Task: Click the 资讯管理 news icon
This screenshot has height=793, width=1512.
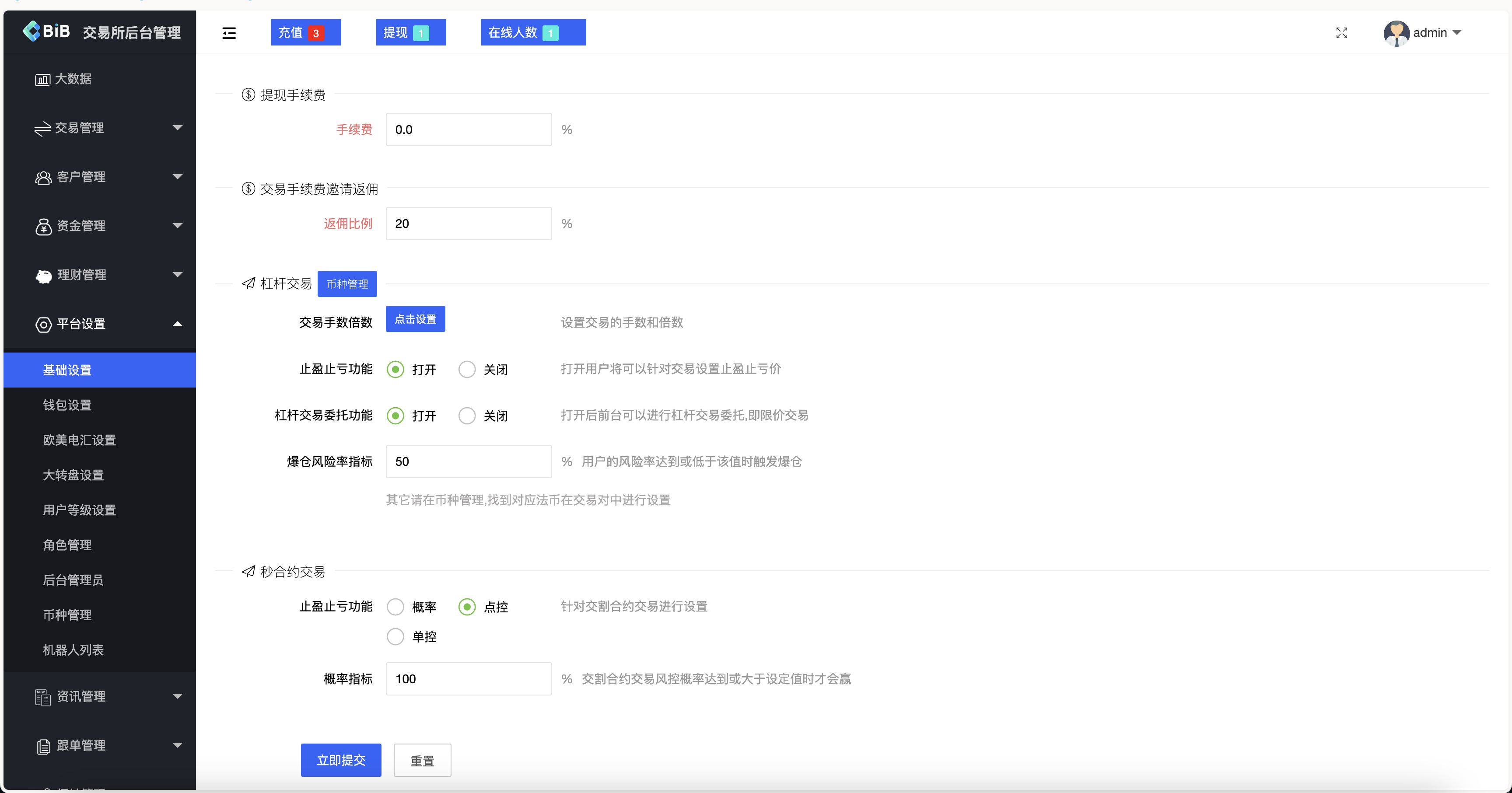Action: point(43,697)
